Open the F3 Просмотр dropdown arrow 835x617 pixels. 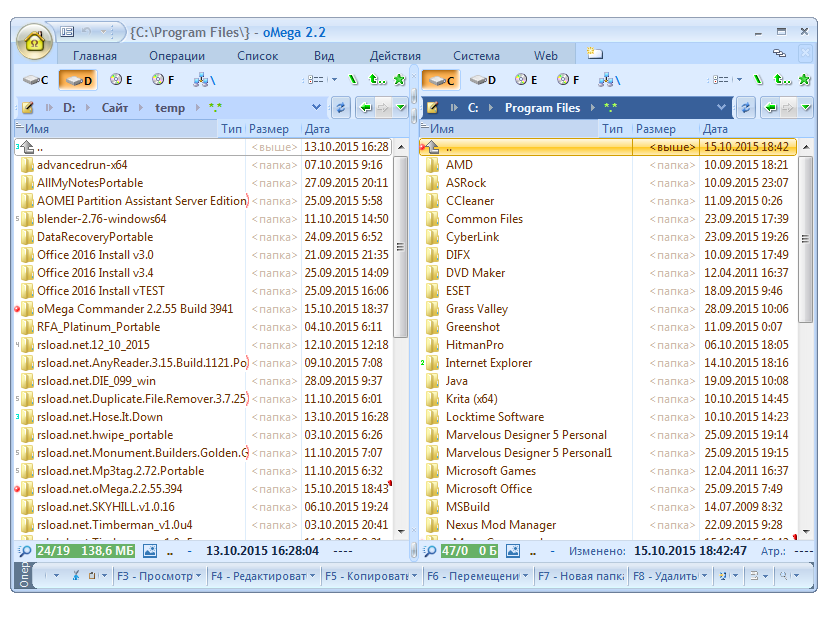click(x=198, y=576)
